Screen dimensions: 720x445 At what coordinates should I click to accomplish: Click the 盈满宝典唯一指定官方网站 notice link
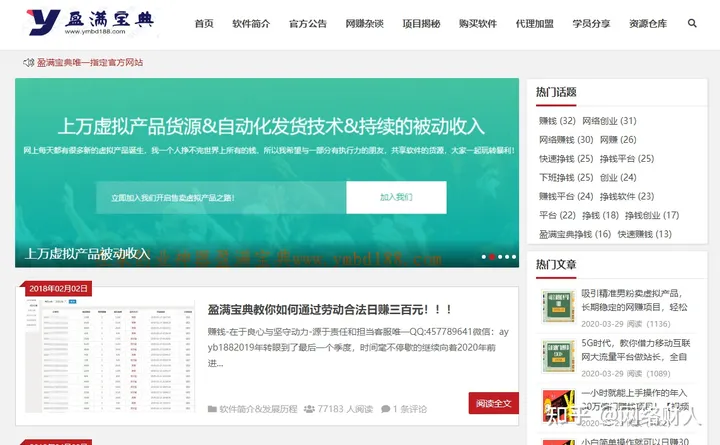[x=90, y=62]
